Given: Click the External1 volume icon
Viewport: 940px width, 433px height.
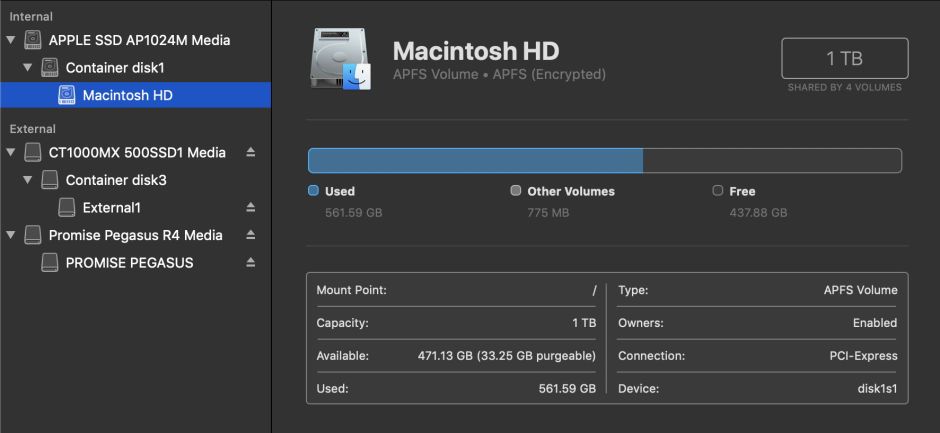Looking at the screenshot, I should point(67,208).
